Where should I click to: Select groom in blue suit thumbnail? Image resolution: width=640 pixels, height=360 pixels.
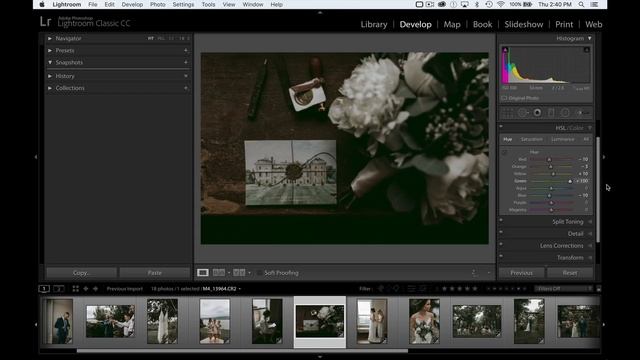coord(59,321)
